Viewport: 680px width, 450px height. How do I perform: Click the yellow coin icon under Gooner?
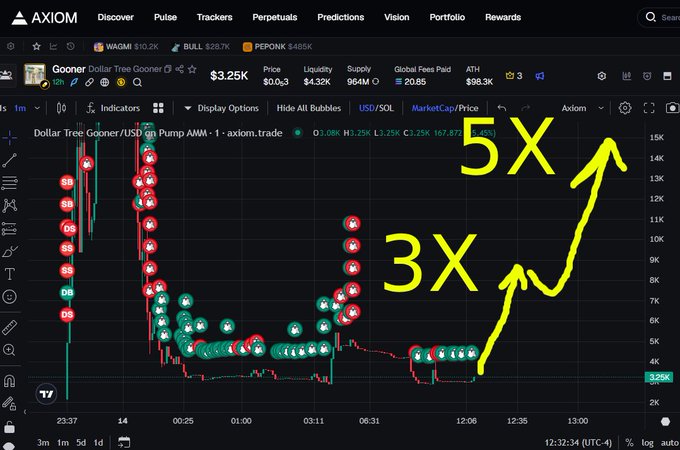point(121,82)
